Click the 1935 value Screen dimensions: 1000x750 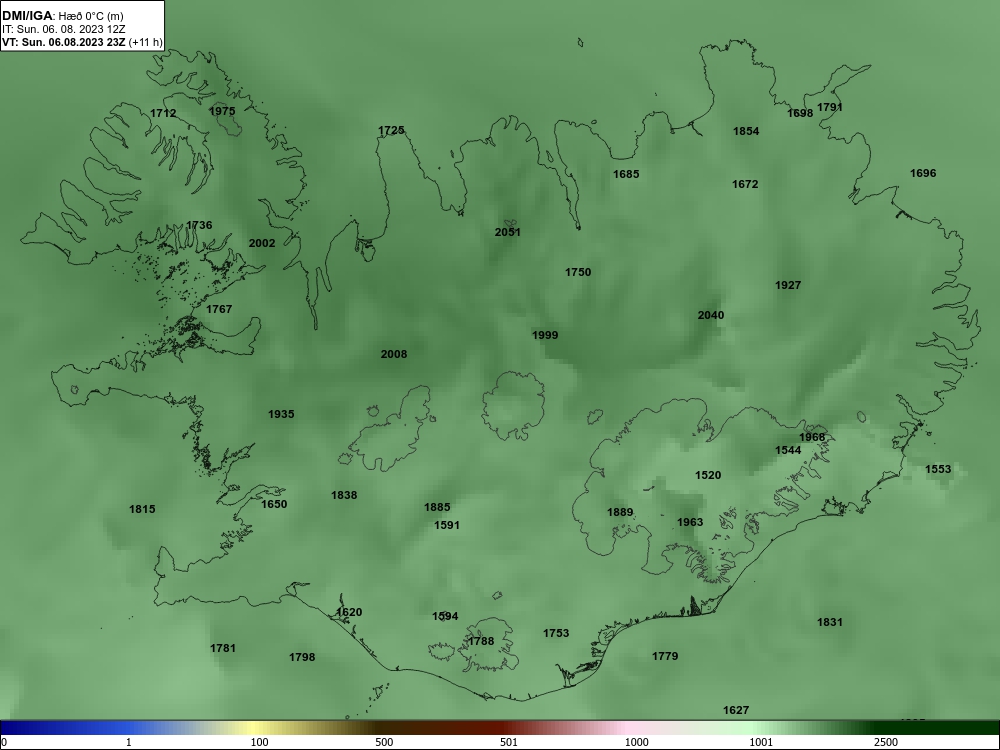point(281,415)
